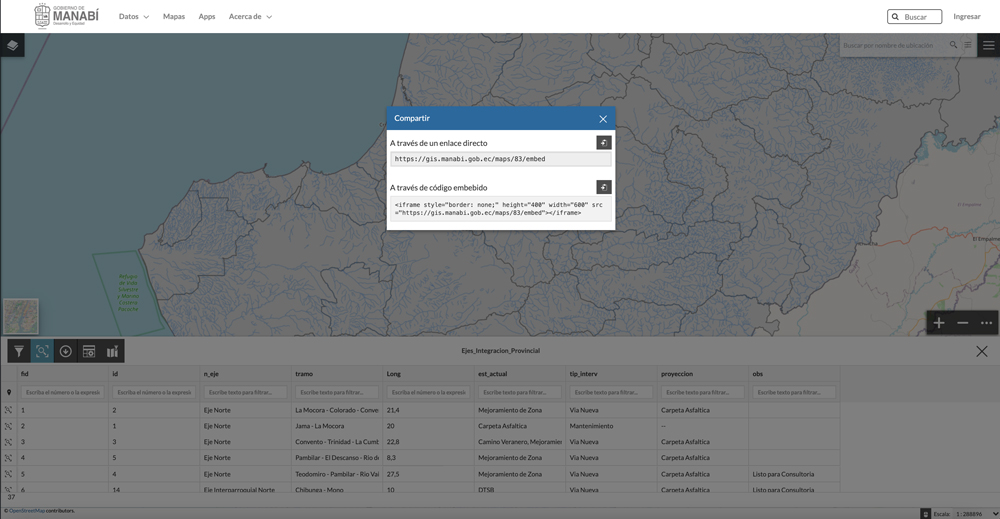Screen dimensions: 1000x519
Task: Click the Ingresar login link
Action: pyautogui.click(x=966, y=17)
